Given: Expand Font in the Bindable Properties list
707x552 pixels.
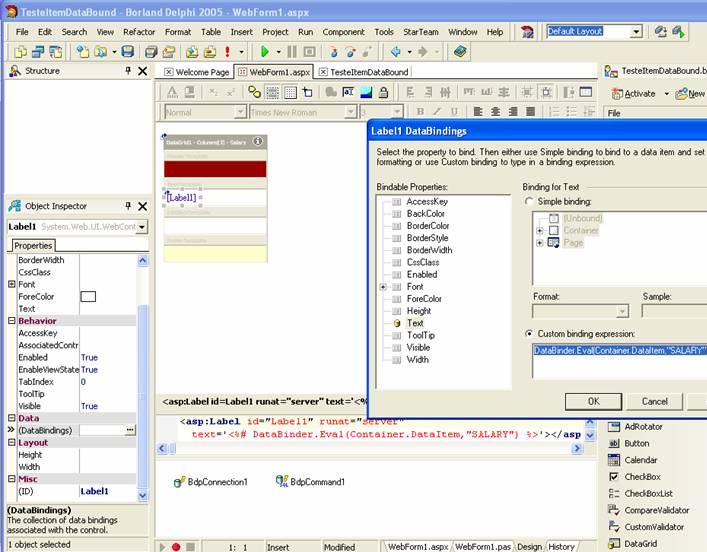Looking at the screenshot, I should coord(383,287).
